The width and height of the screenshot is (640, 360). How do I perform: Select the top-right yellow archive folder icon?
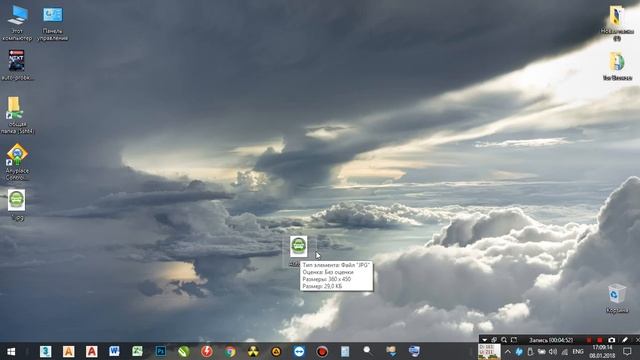(617, 23)
